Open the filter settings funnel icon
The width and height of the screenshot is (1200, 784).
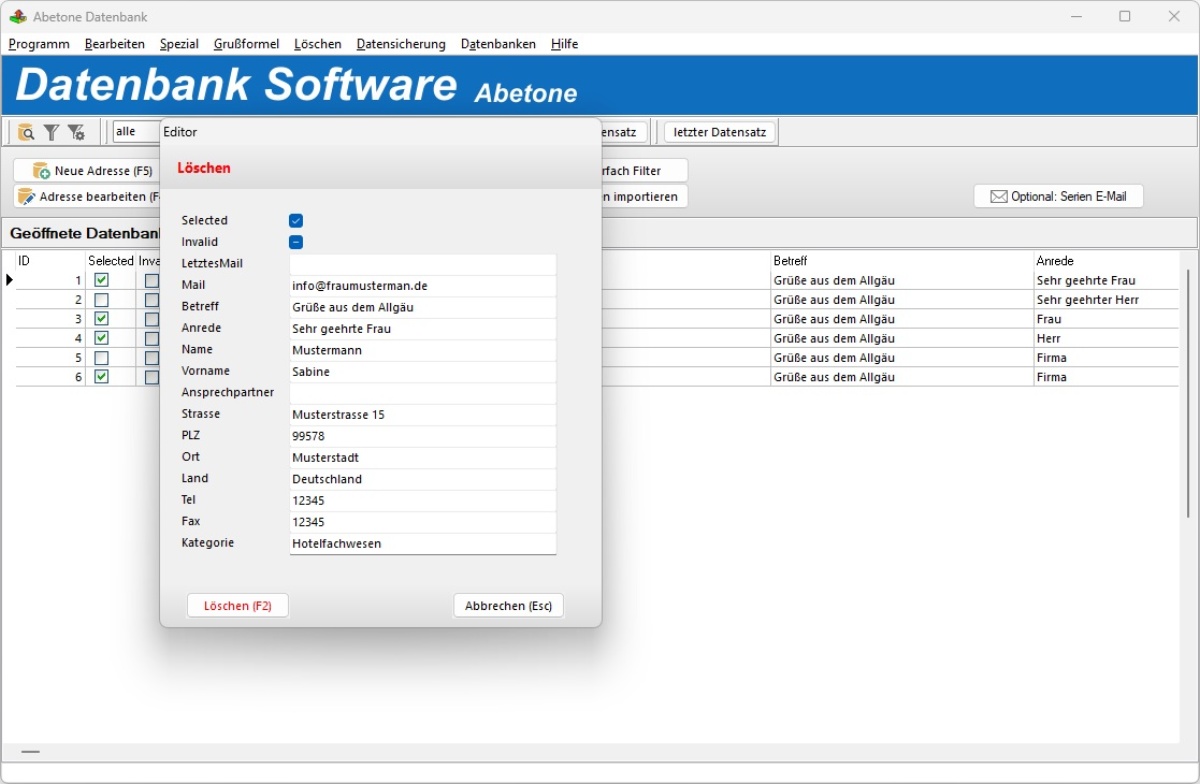[77, 132]
